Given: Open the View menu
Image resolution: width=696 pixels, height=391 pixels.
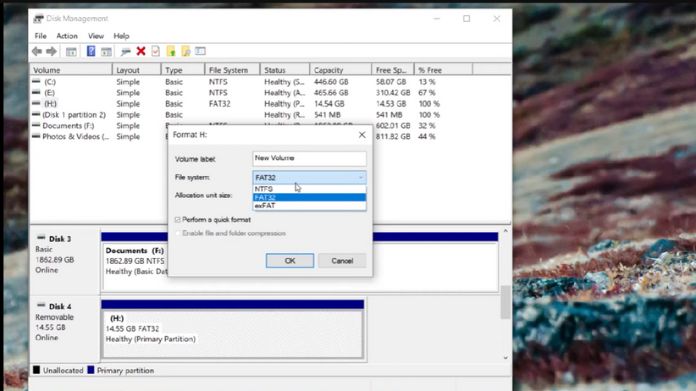Looking at the screenshot, I should (96, 36).
